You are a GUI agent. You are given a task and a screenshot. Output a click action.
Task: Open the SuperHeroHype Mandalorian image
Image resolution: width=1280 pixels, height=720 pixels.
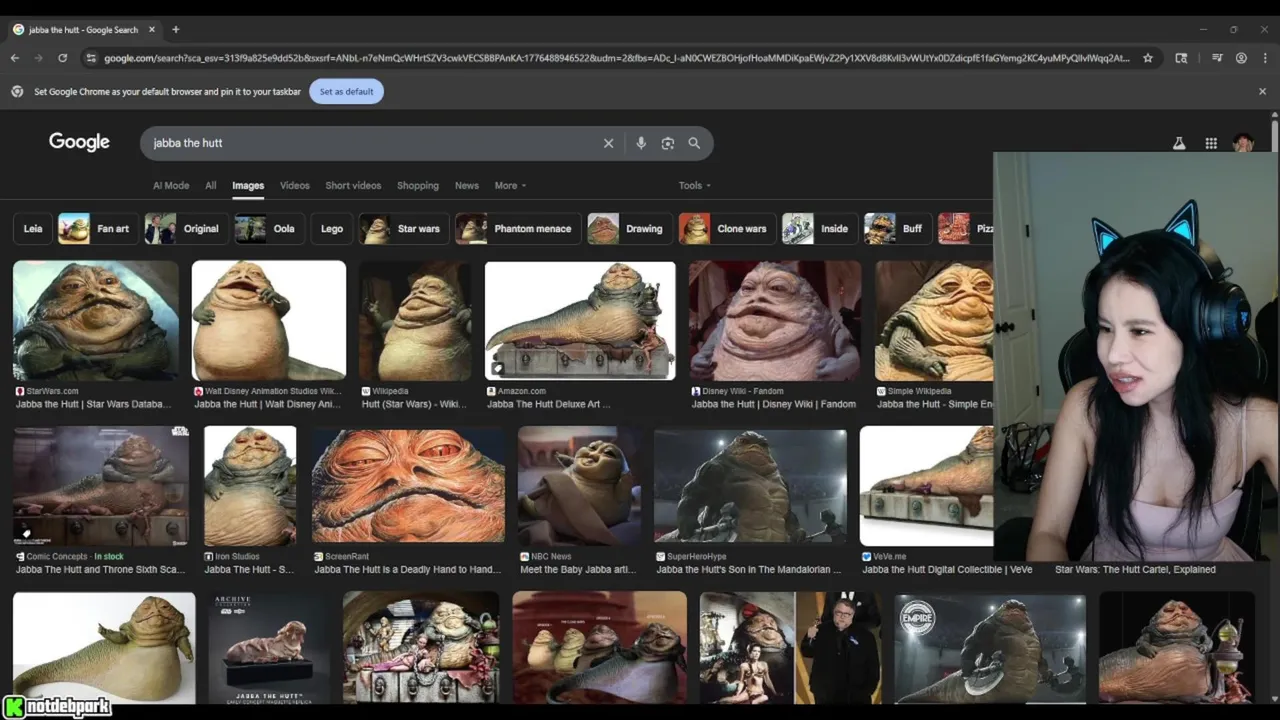tap(750, 485)
